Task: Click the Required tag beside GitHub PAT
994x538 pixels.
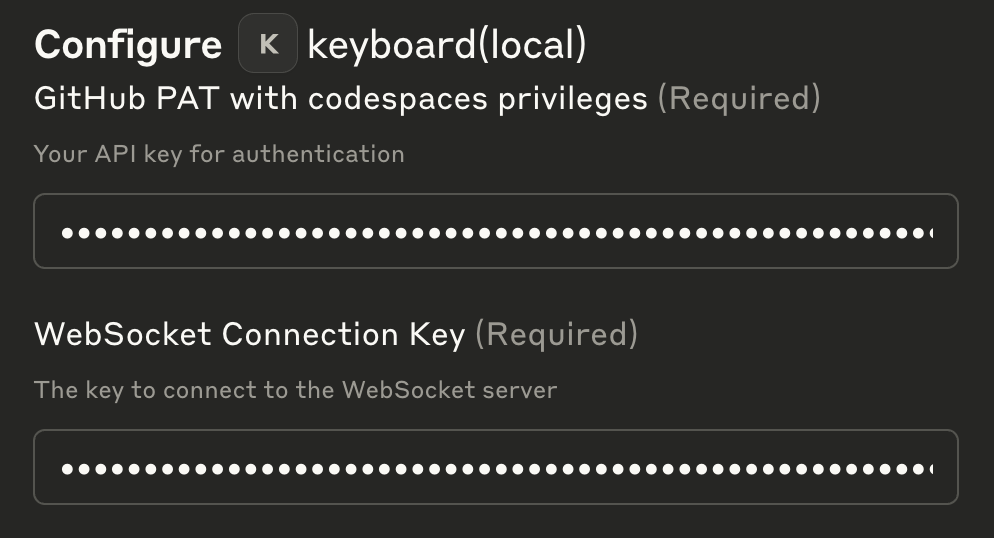Action: tap(739, 99)
